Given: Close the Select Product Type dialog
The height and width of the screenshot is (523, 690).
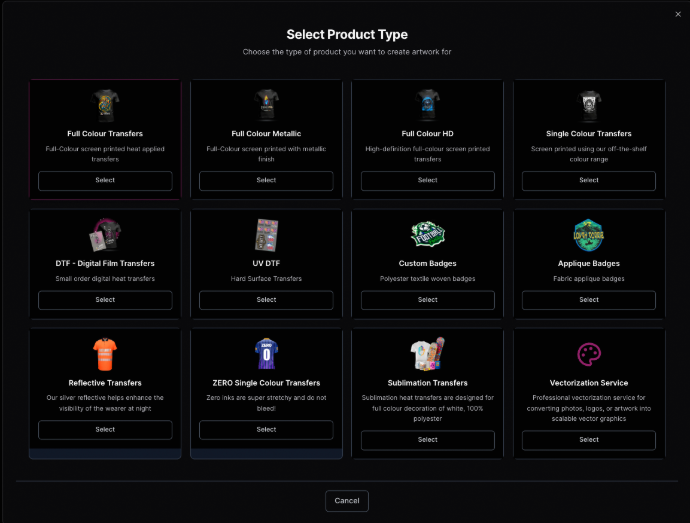Looking at the screenshot, I should click(x=678, y=14).
